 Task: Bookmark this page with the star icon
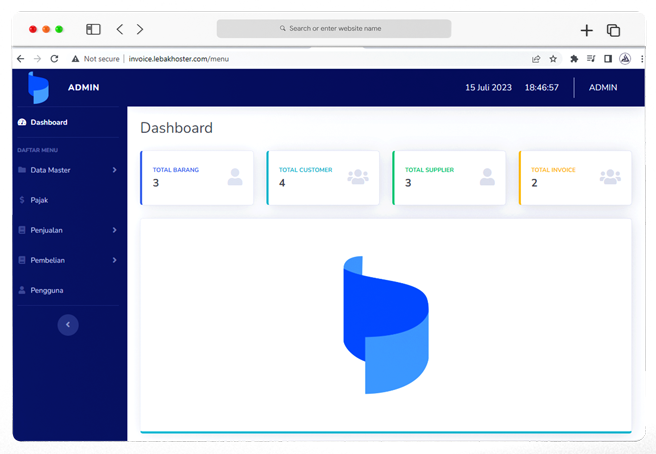click(x=553, y=59)
